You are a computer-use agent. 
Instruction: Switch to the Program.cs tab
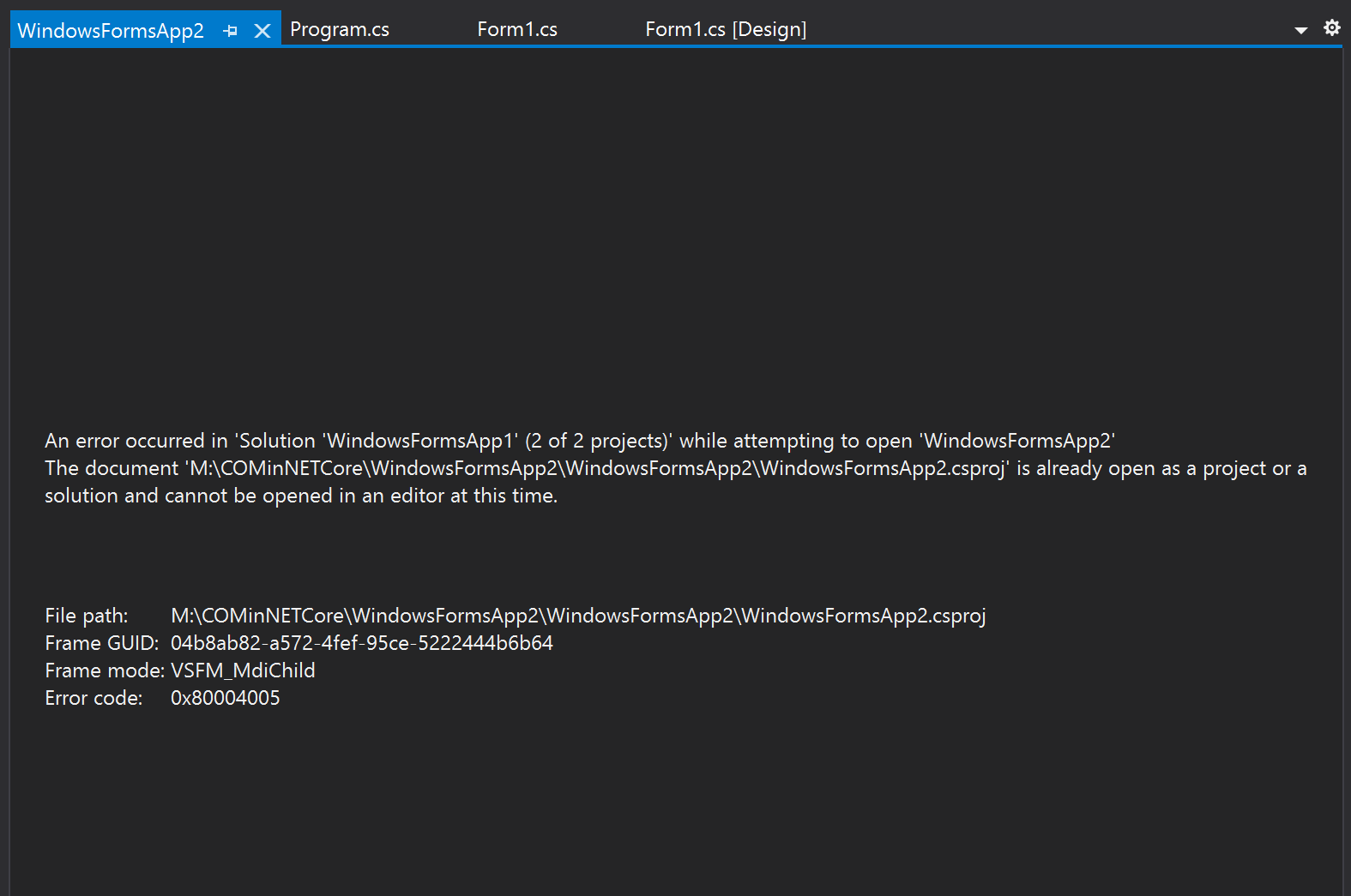pos(340,29)
